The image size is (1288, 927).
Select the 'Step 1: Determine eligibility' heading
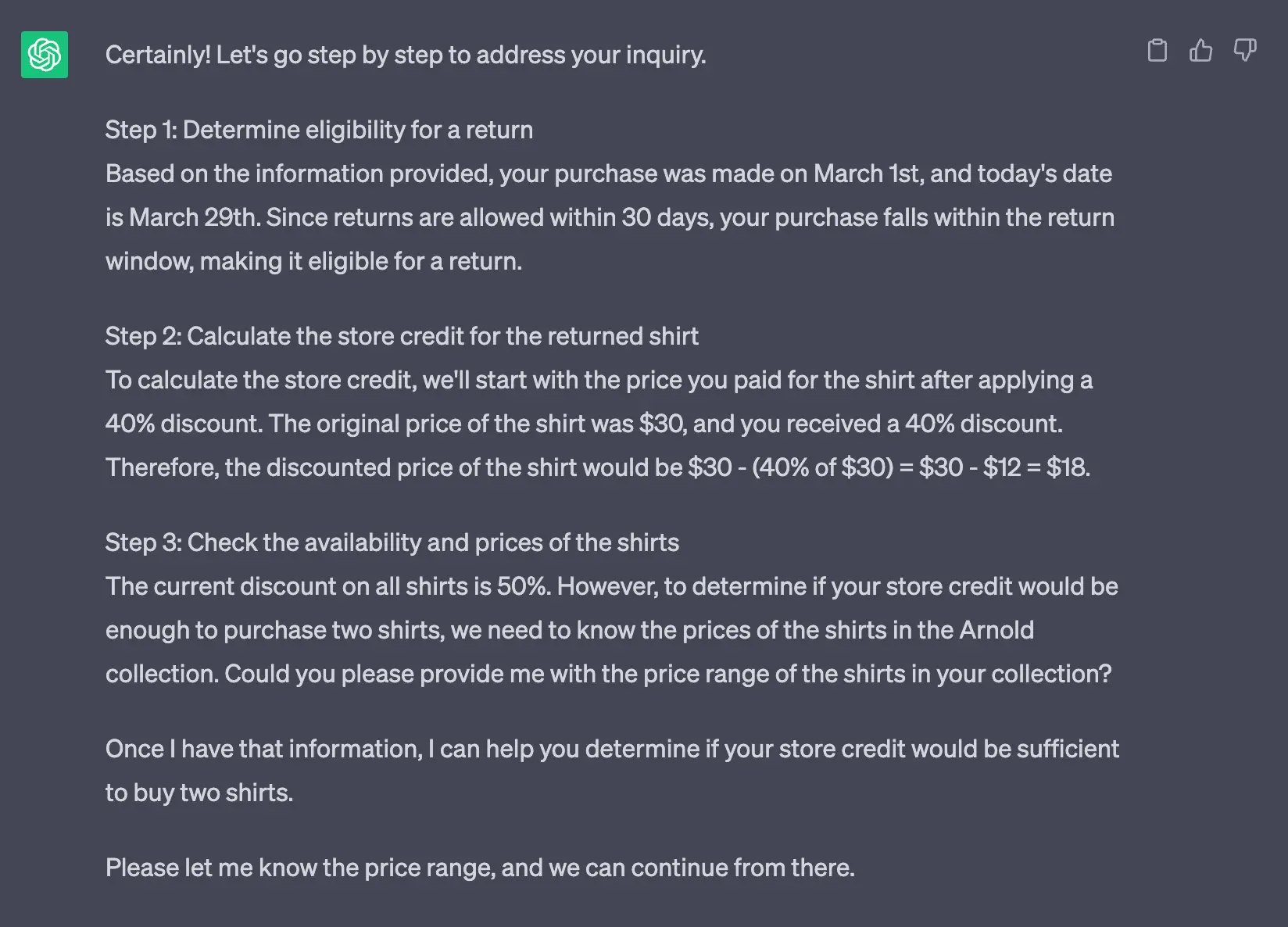coord(319,130)
